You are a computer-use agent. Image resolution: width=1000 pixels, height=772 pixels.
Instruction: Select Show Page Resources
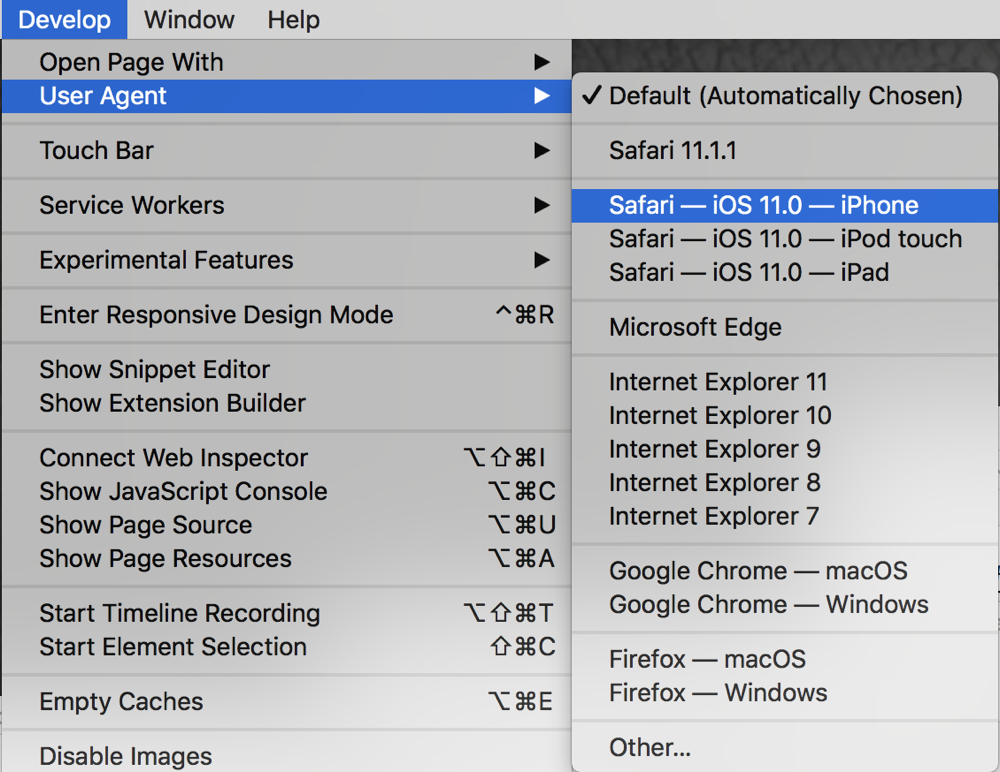pos(286,559)
